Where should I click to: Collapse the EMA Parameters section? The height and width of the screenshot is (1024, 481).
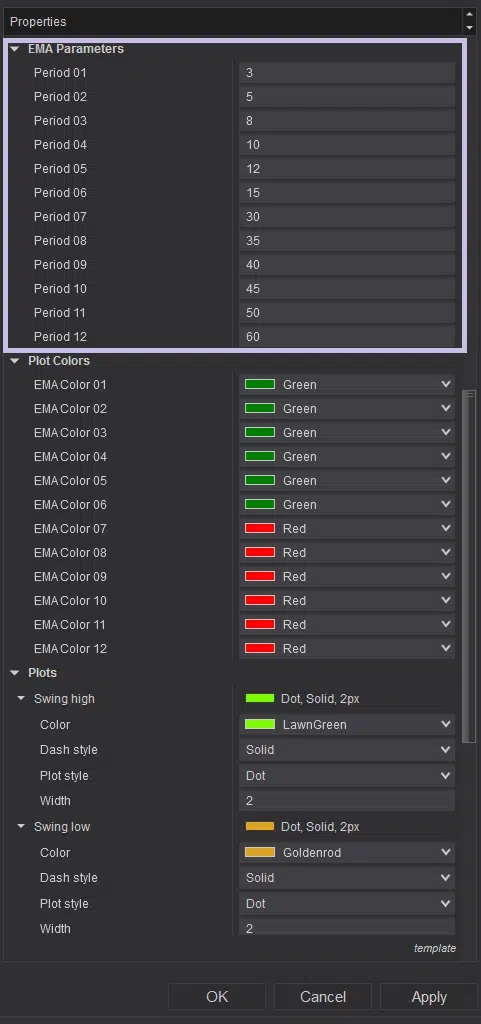click(x=15, y=49)
